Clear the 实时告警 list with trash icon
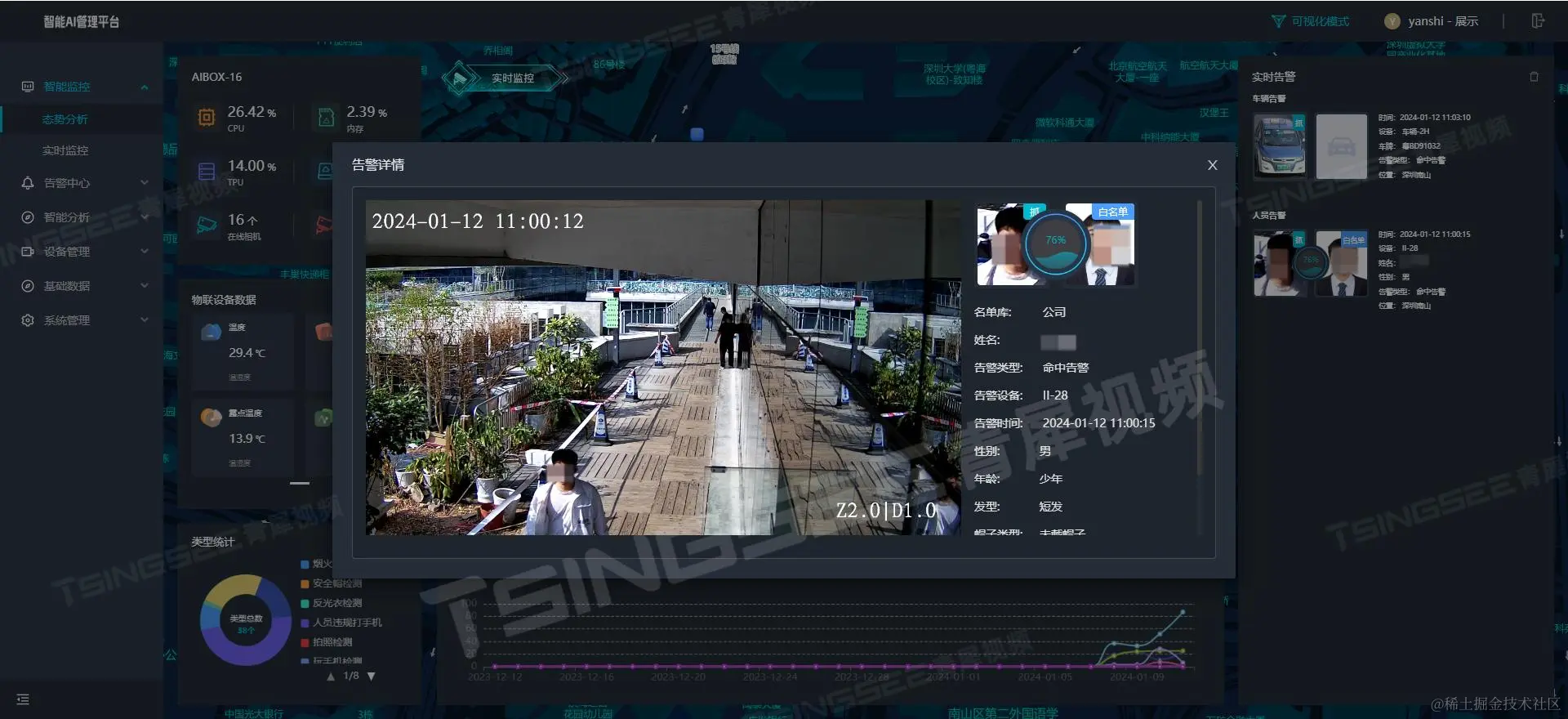 (1534, 77)
